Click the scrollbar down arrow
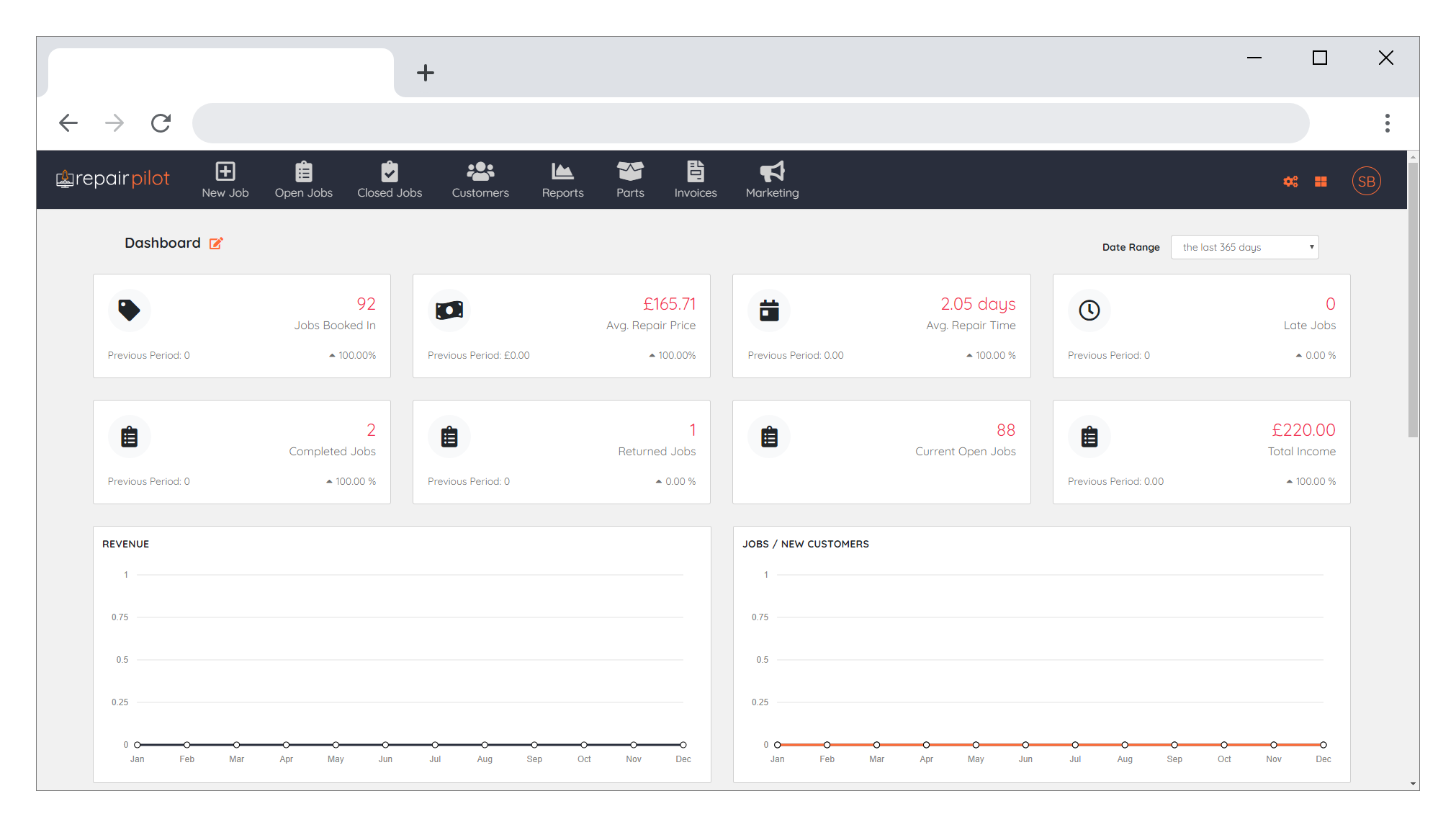The image size is (1456, 827). 1413,784
